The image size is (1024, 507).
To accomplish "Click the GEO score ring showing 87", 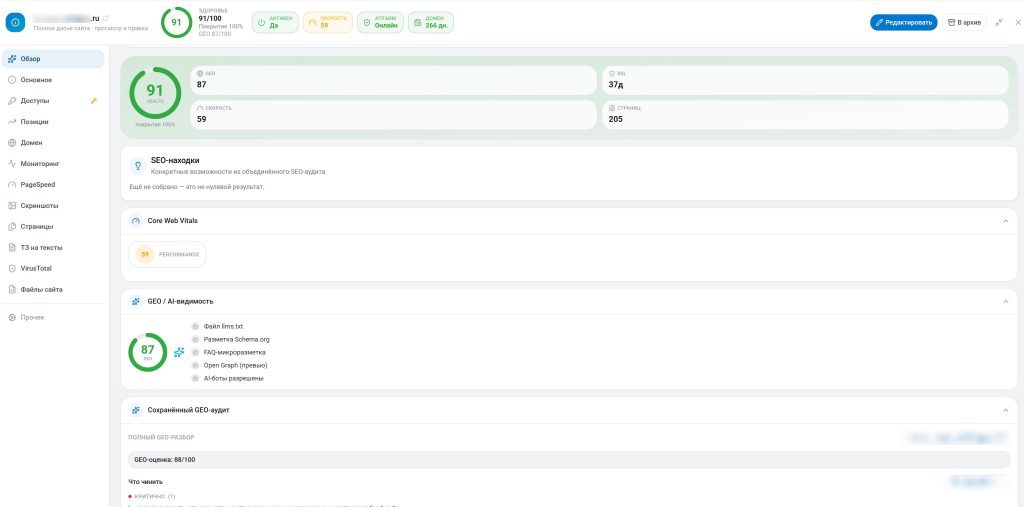I will [148, 352].
